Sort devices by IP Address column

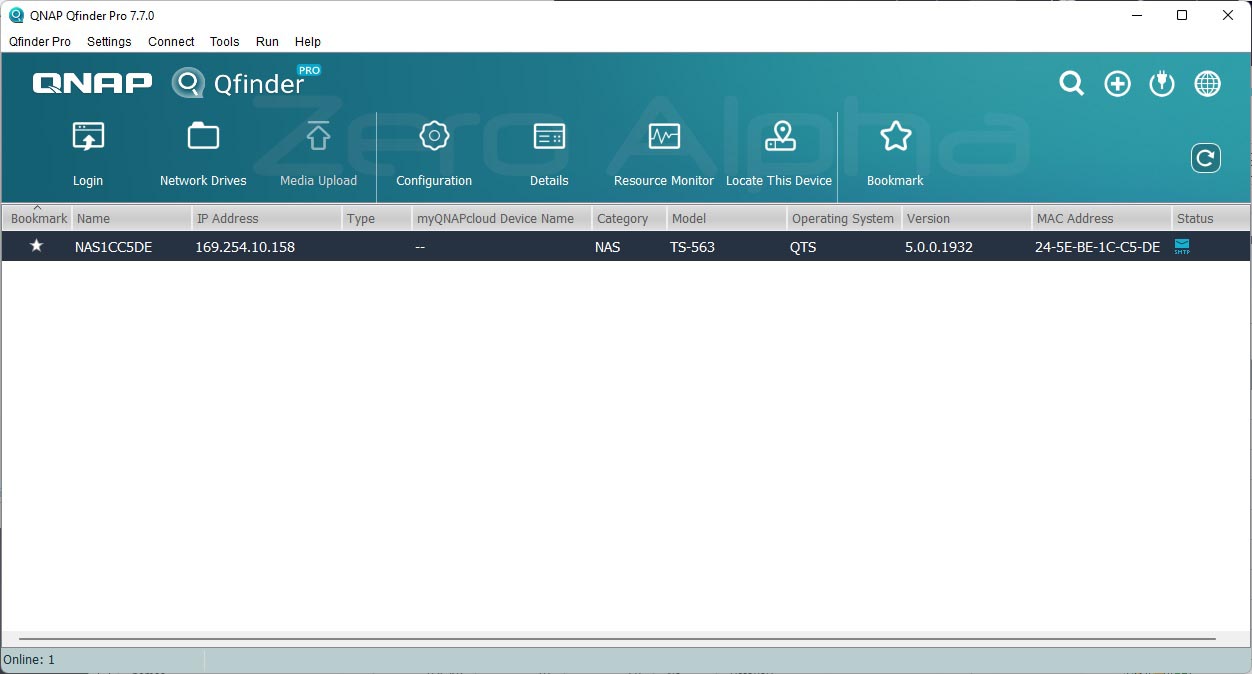[x=228, y=218]
